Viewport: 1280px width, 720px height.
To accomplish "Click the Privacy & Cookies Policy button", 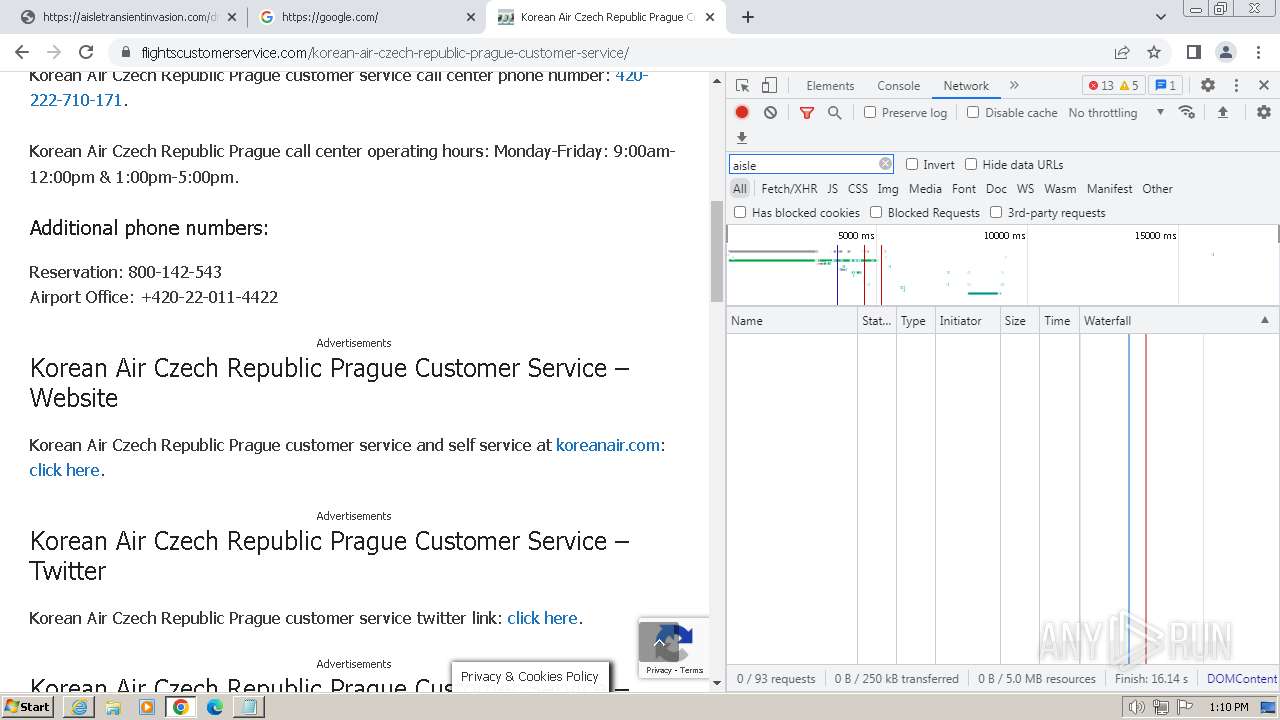I will click(530, 677).
